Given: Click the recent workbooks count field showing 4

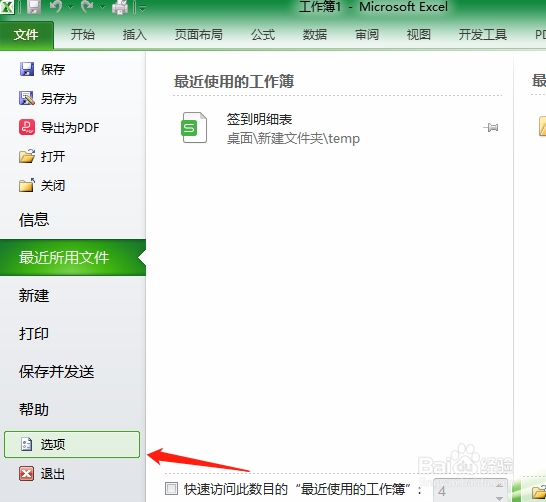Looking at the screenshot, I should coord(470,491).
